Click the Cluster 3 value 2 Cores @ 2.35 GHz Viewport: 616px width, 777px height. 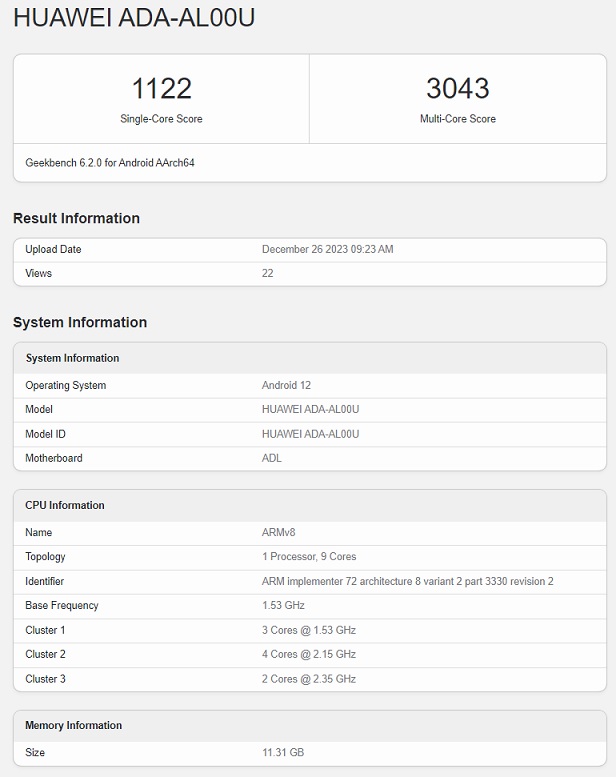(x=309, y=679)
